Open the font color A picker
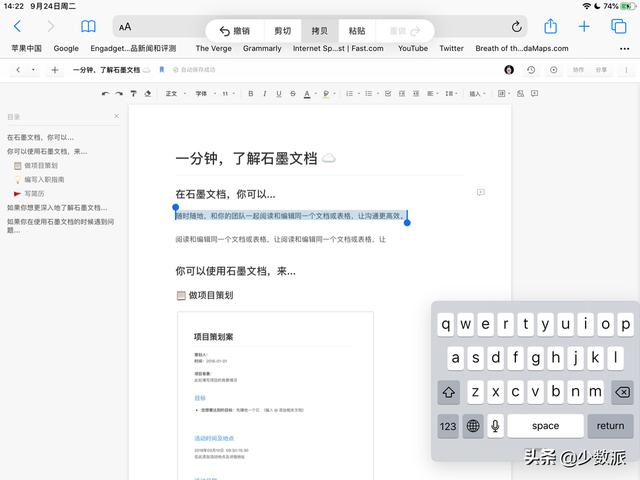The height and width of the screenshot is (480, 640). pyautogui.click(x=307, y=94)
